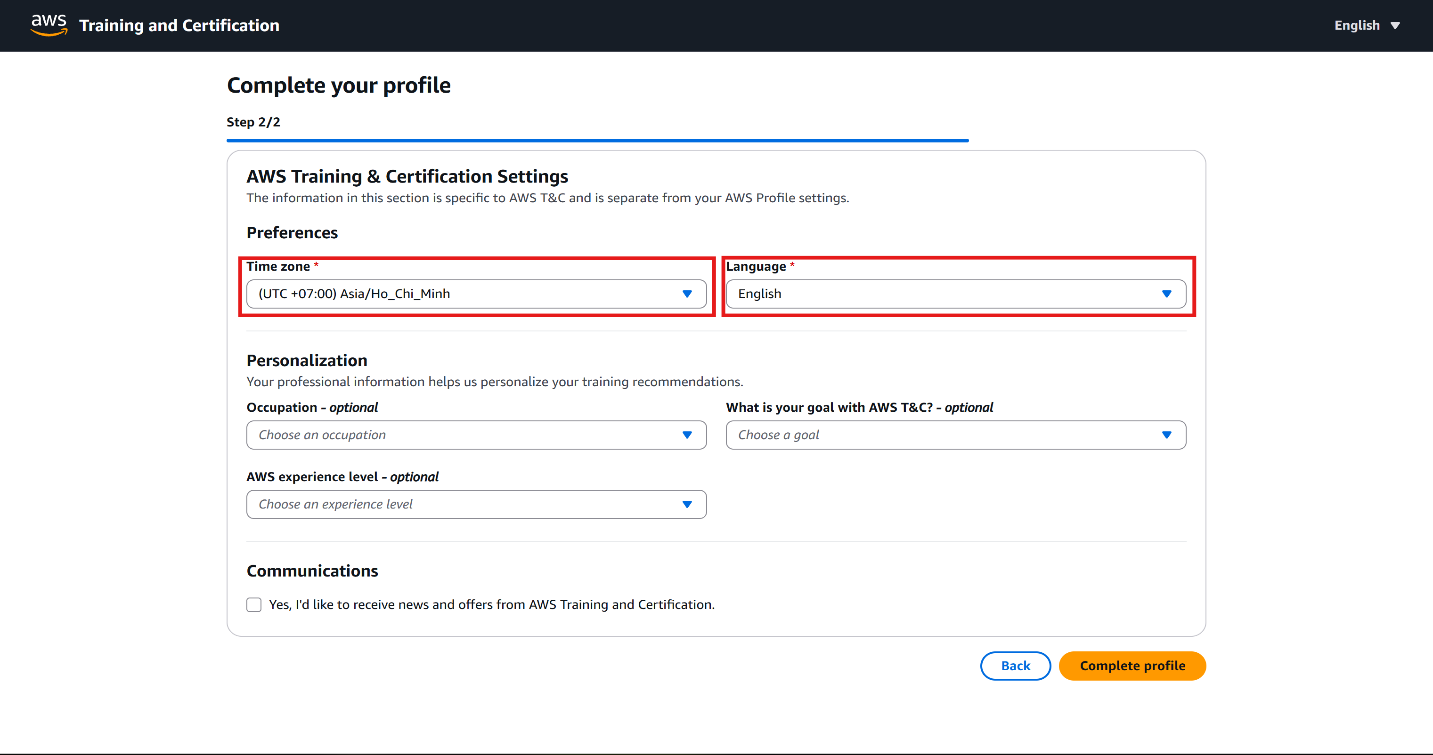Viewport: 1433px width, 755px height.
Task: Click the "Step 2/2" label
Action: point(254,122)
